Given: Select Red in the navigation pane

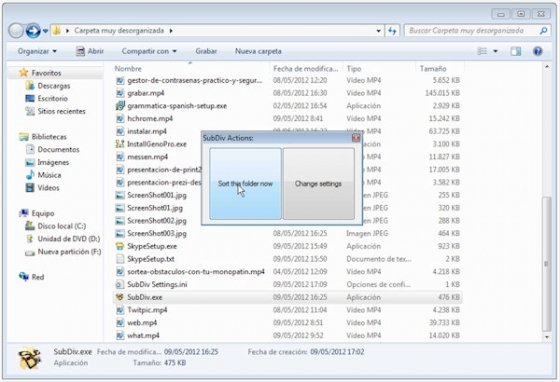Looking at the screenshot, I should (x=38, y=277).
